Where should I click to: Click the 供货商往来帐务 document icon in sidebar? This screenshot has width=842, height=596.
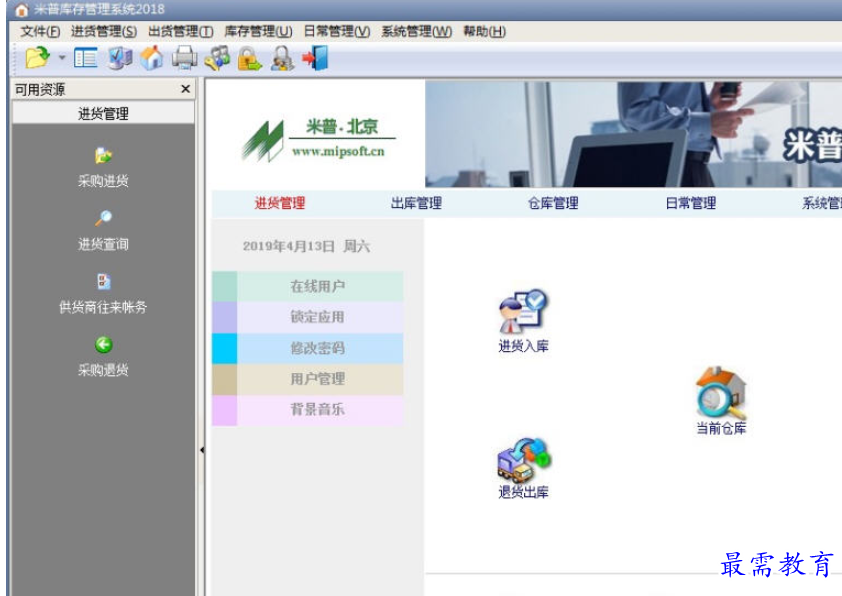[104, 281]
